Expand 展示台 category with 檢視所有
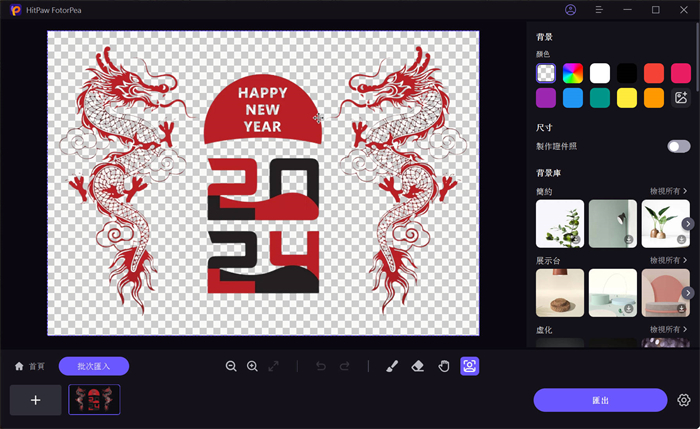This screenshot has width=700, height=429. (x=668, y=260)
